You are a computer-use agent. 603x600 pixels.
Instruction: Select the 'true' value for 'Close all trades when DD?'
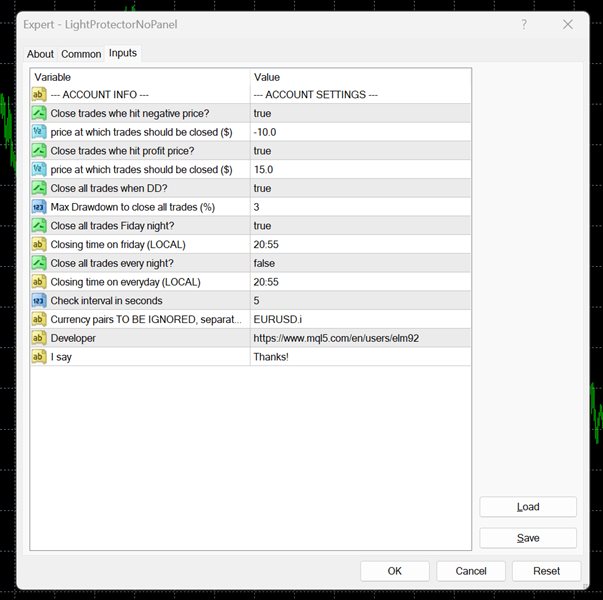point(360,188)
